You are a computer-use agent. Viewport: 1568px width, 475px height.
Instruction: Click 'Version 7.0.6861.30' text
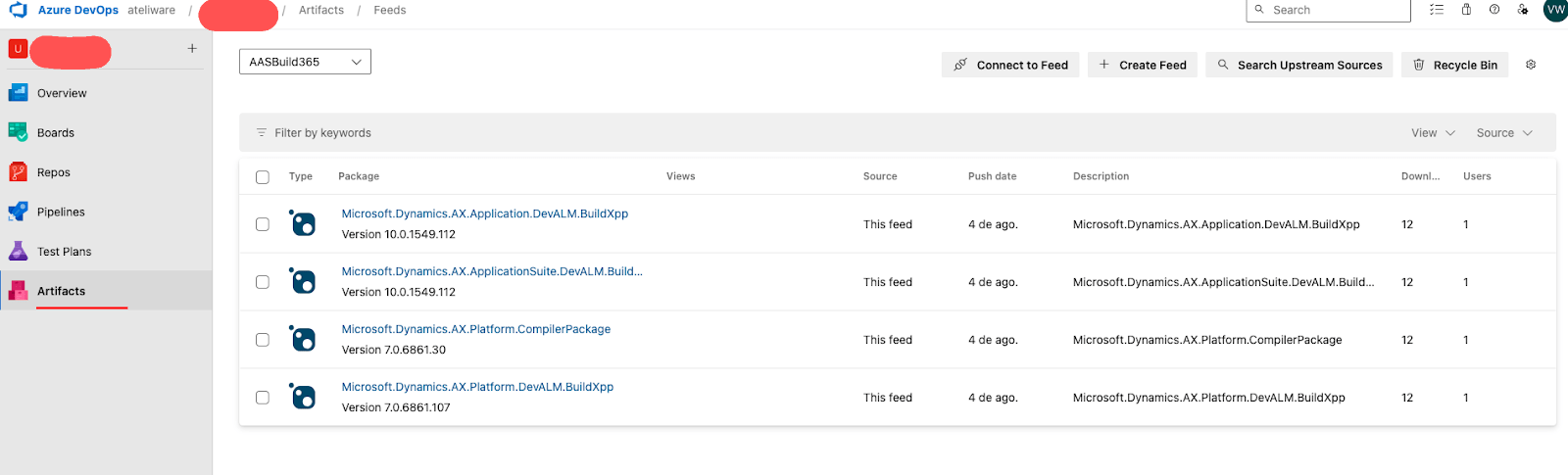coord(394,350)
